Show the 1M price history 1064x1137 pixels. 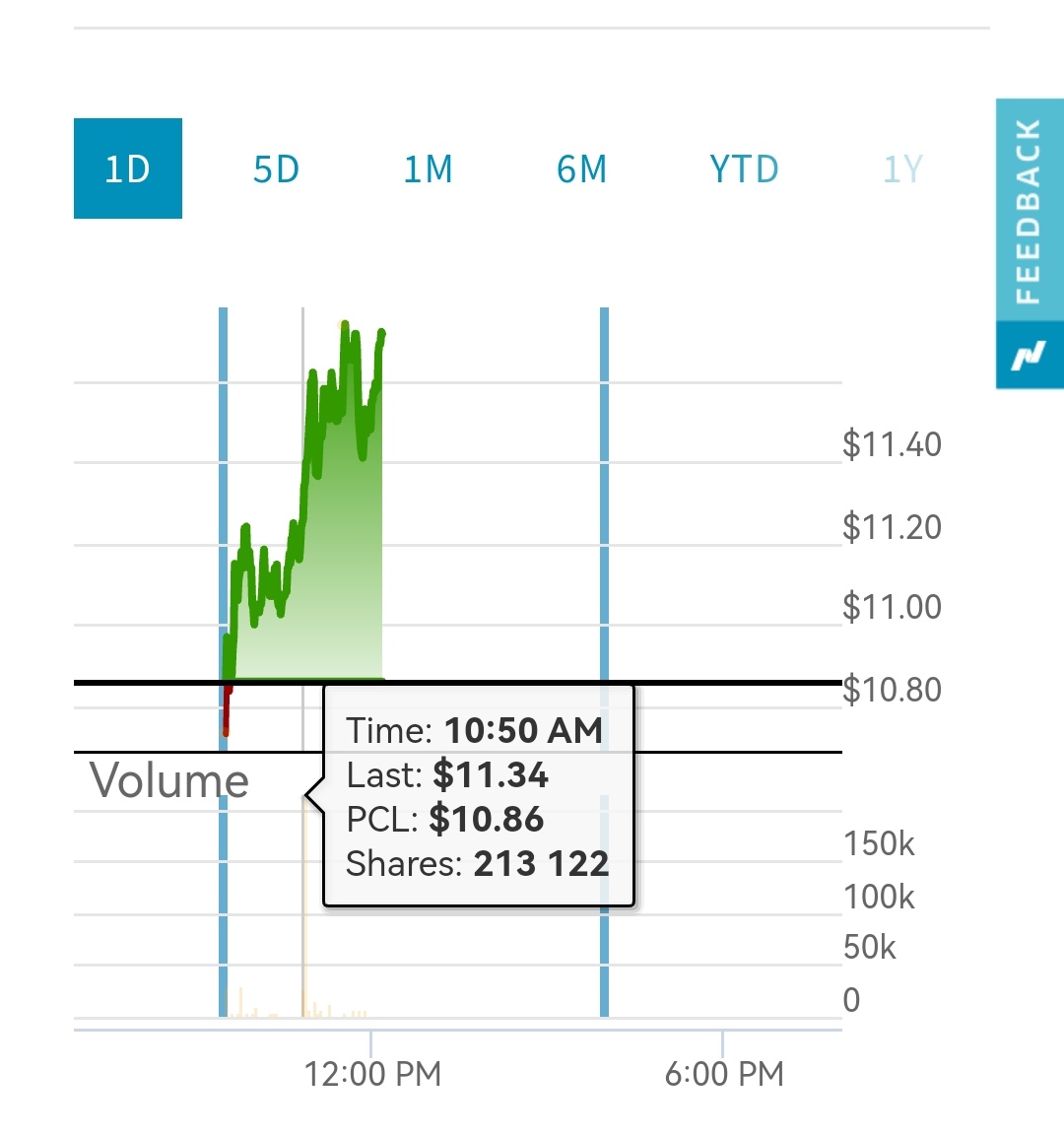pyautogui.click(x=428, y=169)
